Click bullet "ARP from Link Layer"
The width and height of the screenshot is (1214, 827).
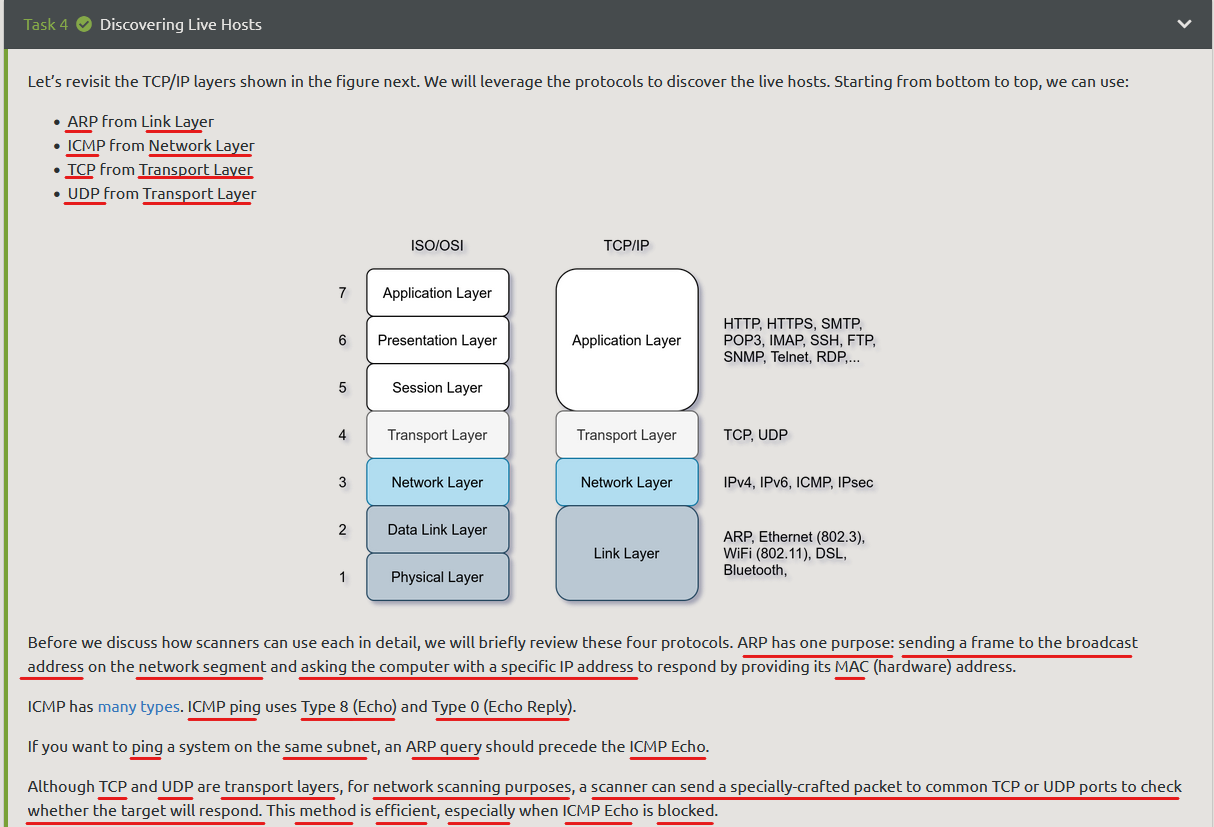[x=141, y=122]
